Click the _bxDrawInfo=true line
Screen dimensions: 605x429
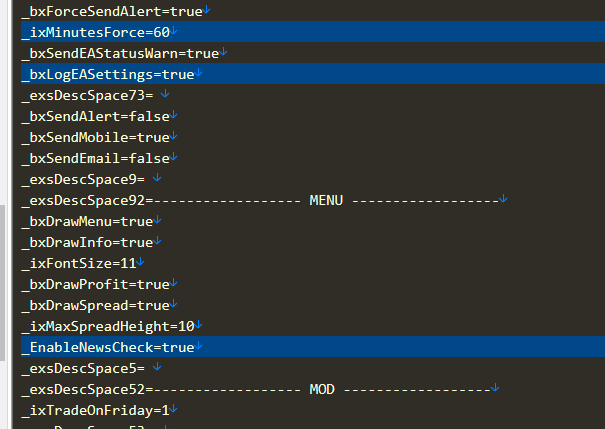click(x=91, y=242)
